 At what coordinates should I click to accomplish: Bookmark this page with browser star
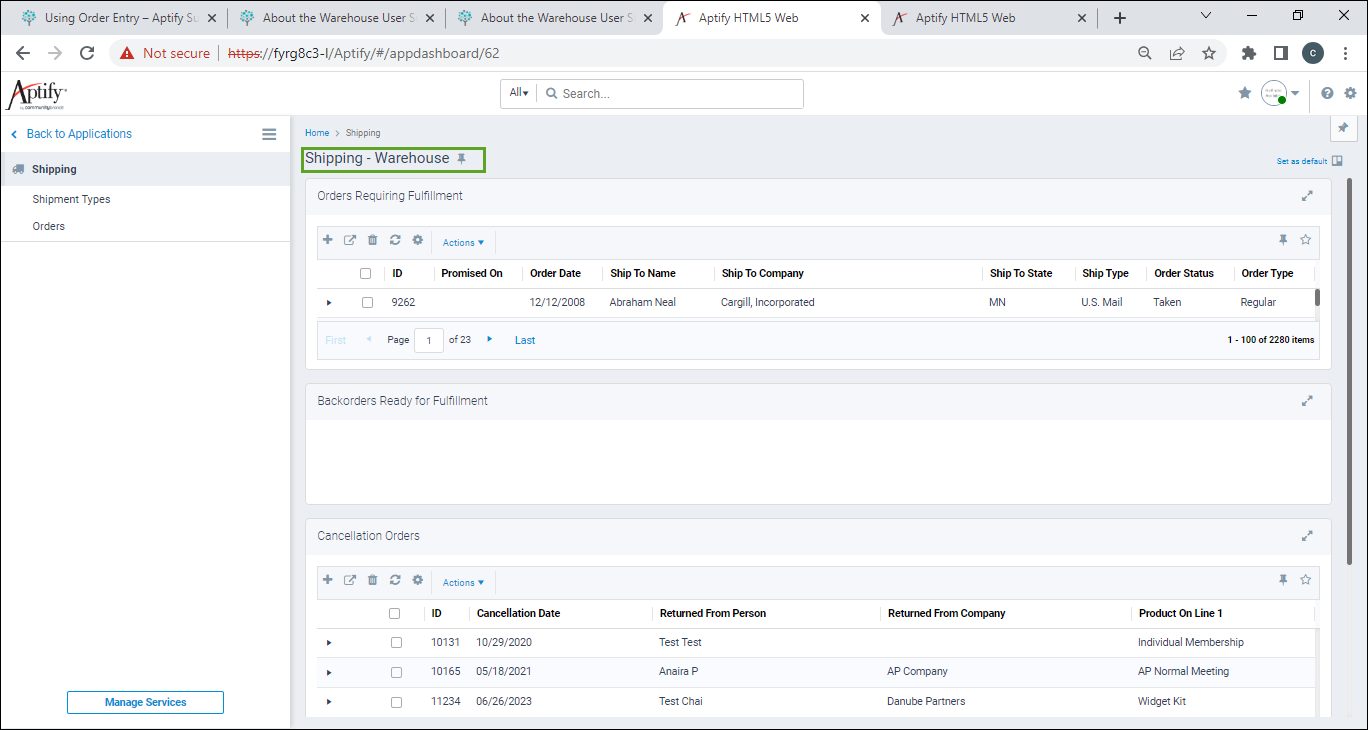coord(1209,53)
